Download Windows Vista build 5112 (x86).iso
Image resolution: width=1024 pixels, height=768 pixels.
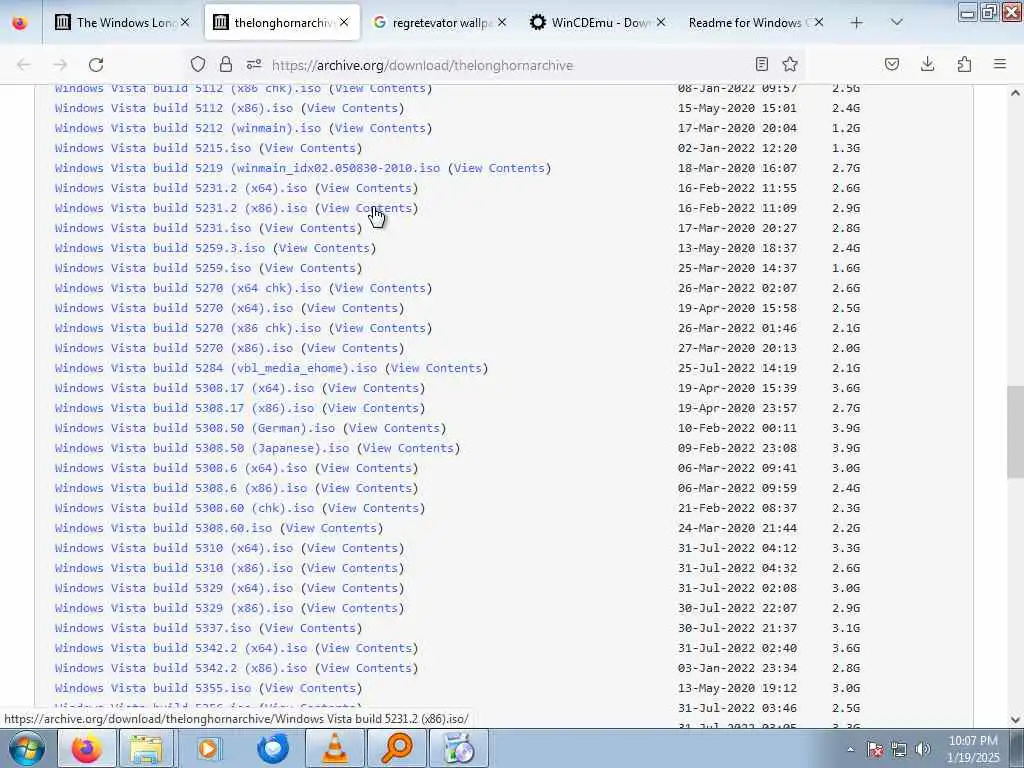click(174, 108)
